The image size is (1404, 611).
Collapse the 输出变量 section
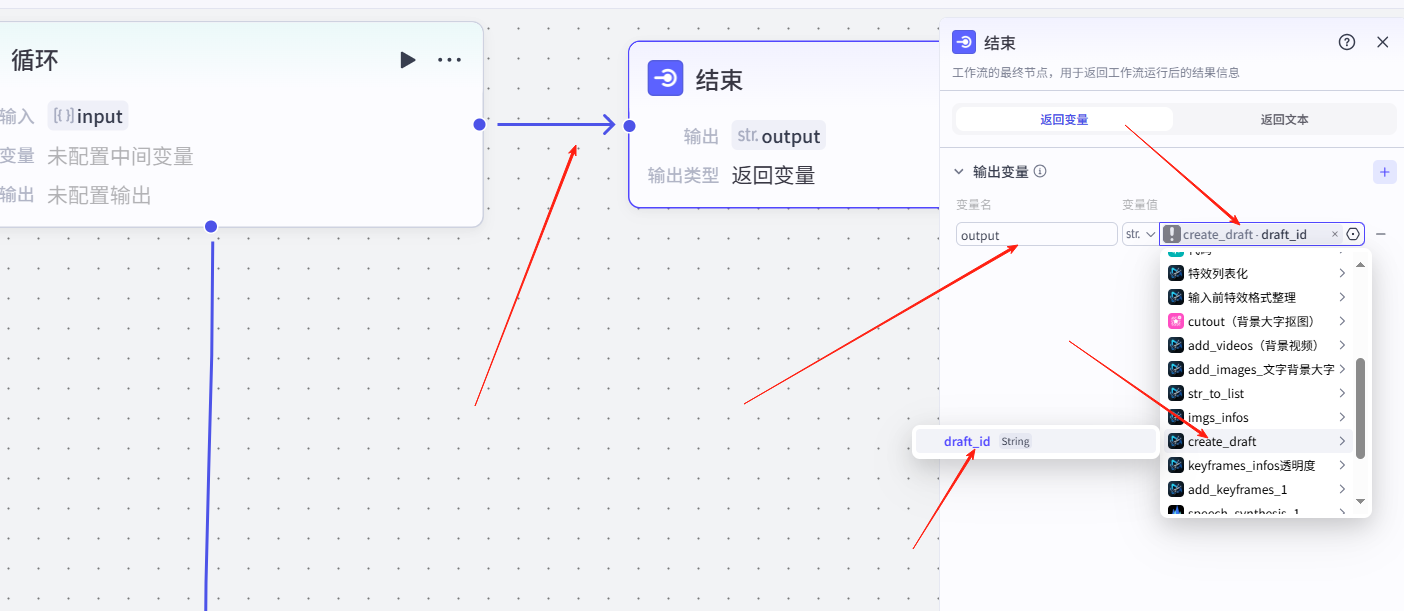pos(959,172)
